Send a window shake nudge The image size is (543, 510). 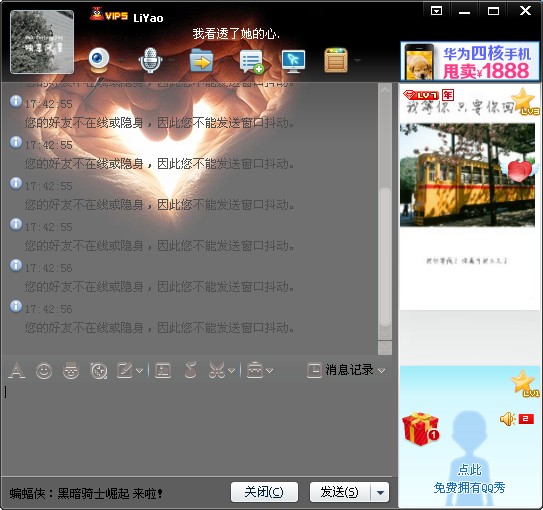point(99,371)
